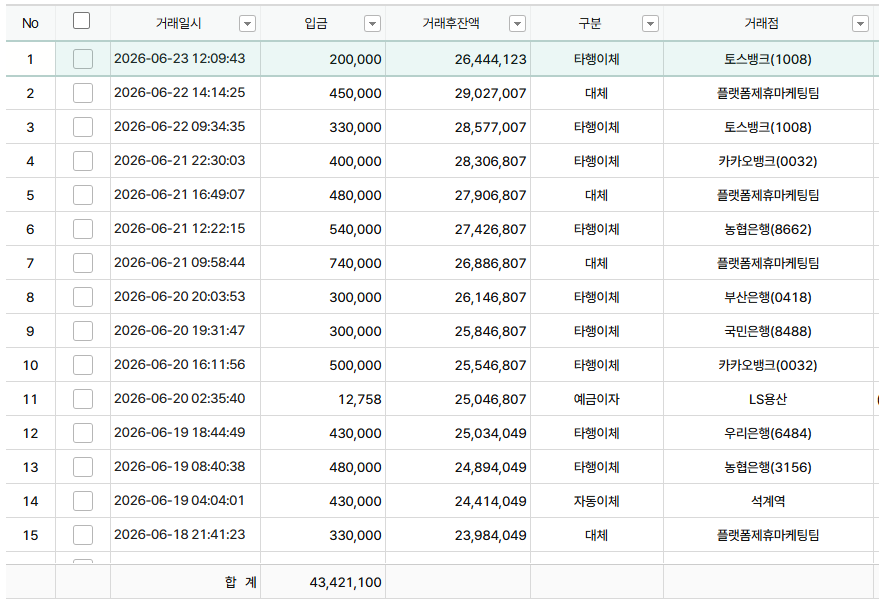879x602 pixels.
Task: Click 카카오뱅크(0032) in row 4
Action: click(767, 161)
